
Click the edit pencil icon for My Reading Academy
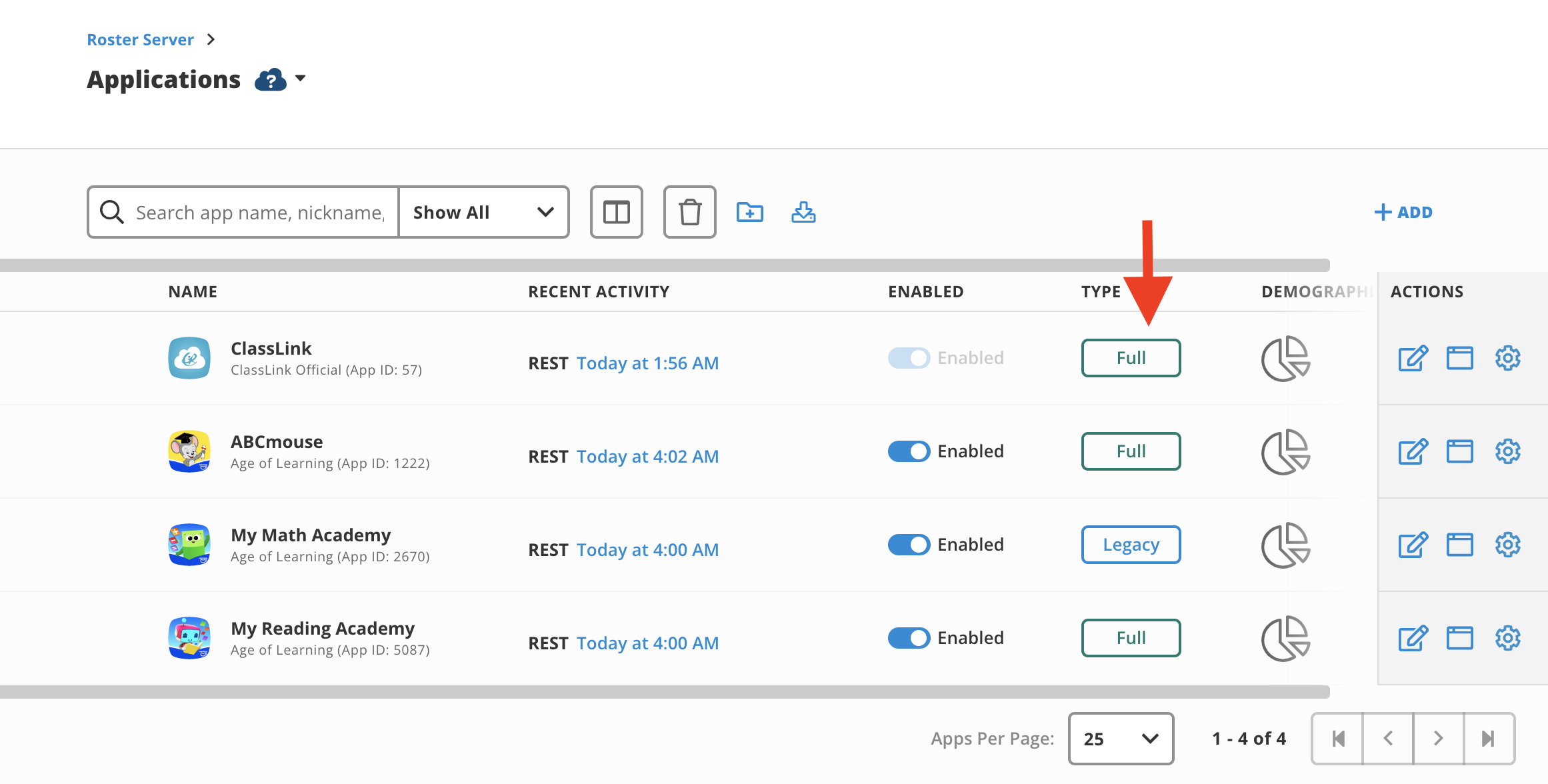tap(1413, 638)
